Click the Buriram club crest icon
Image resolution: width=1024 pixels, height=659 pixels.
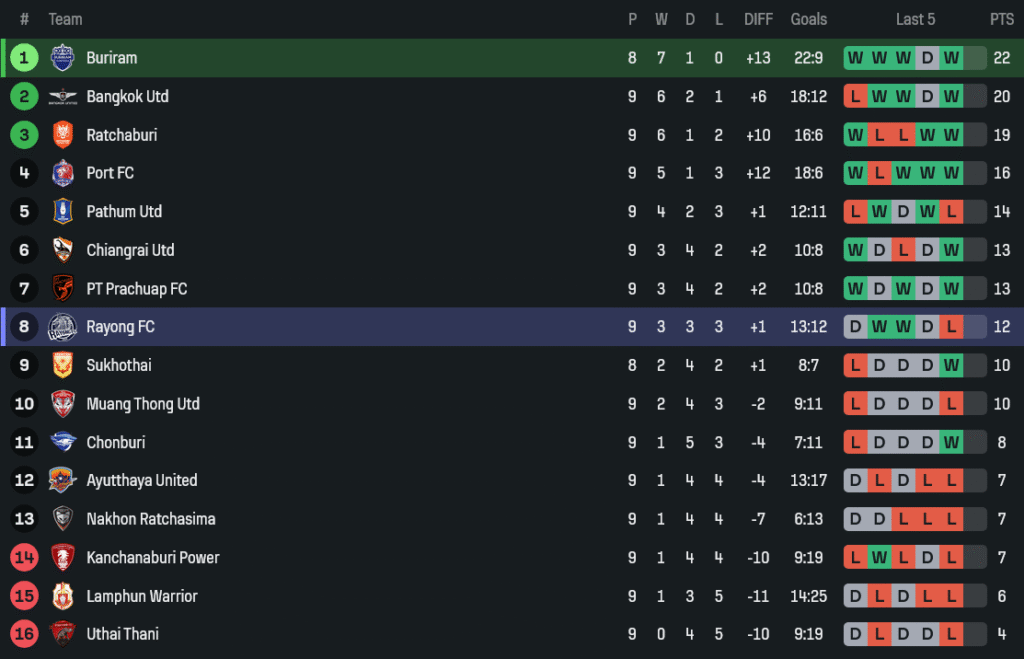pyautogui.click(x=62, y=58)
